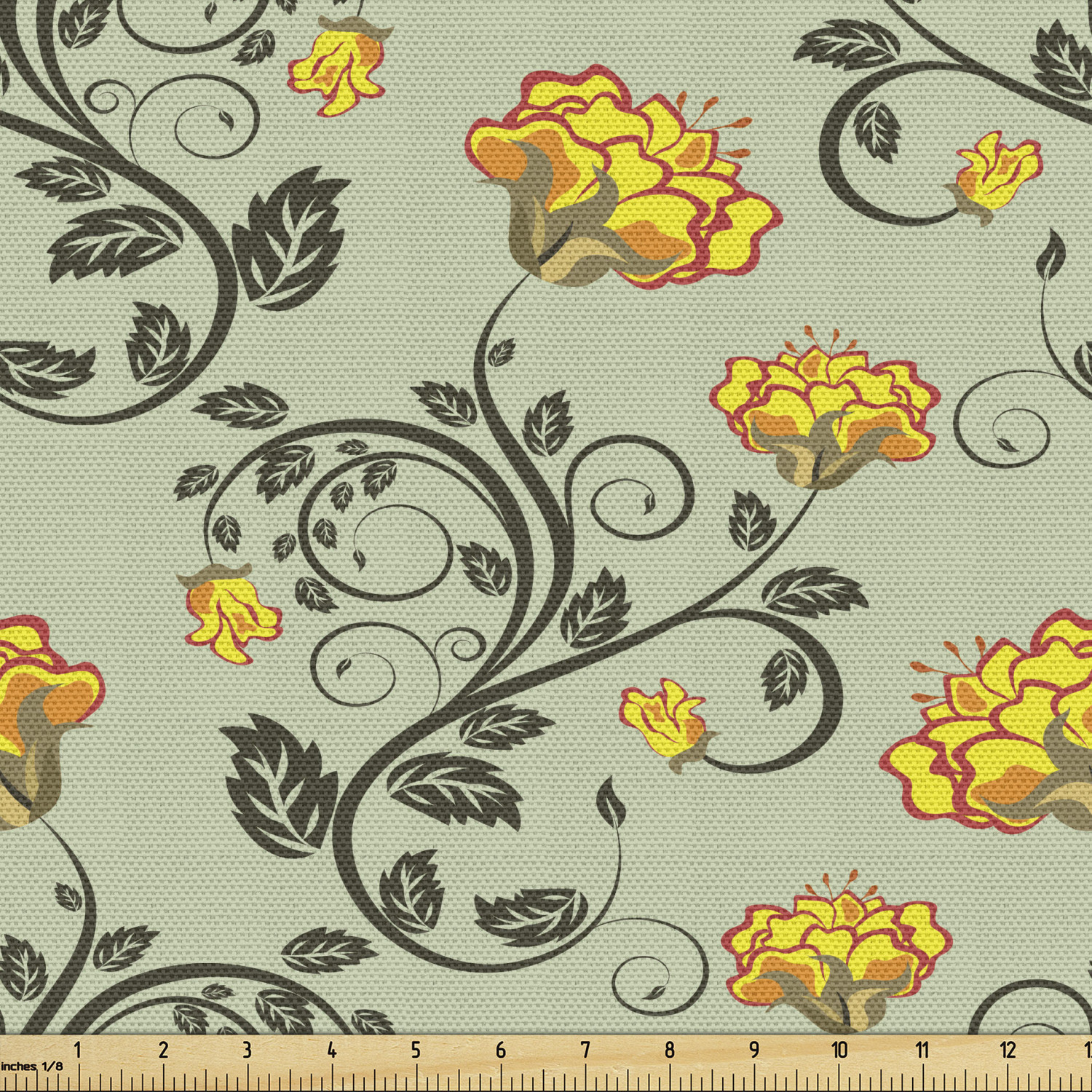This screenshot has height=1092, width=1092.
Task: Click the number 2 on the ruler
Action: click(163, 1050)
